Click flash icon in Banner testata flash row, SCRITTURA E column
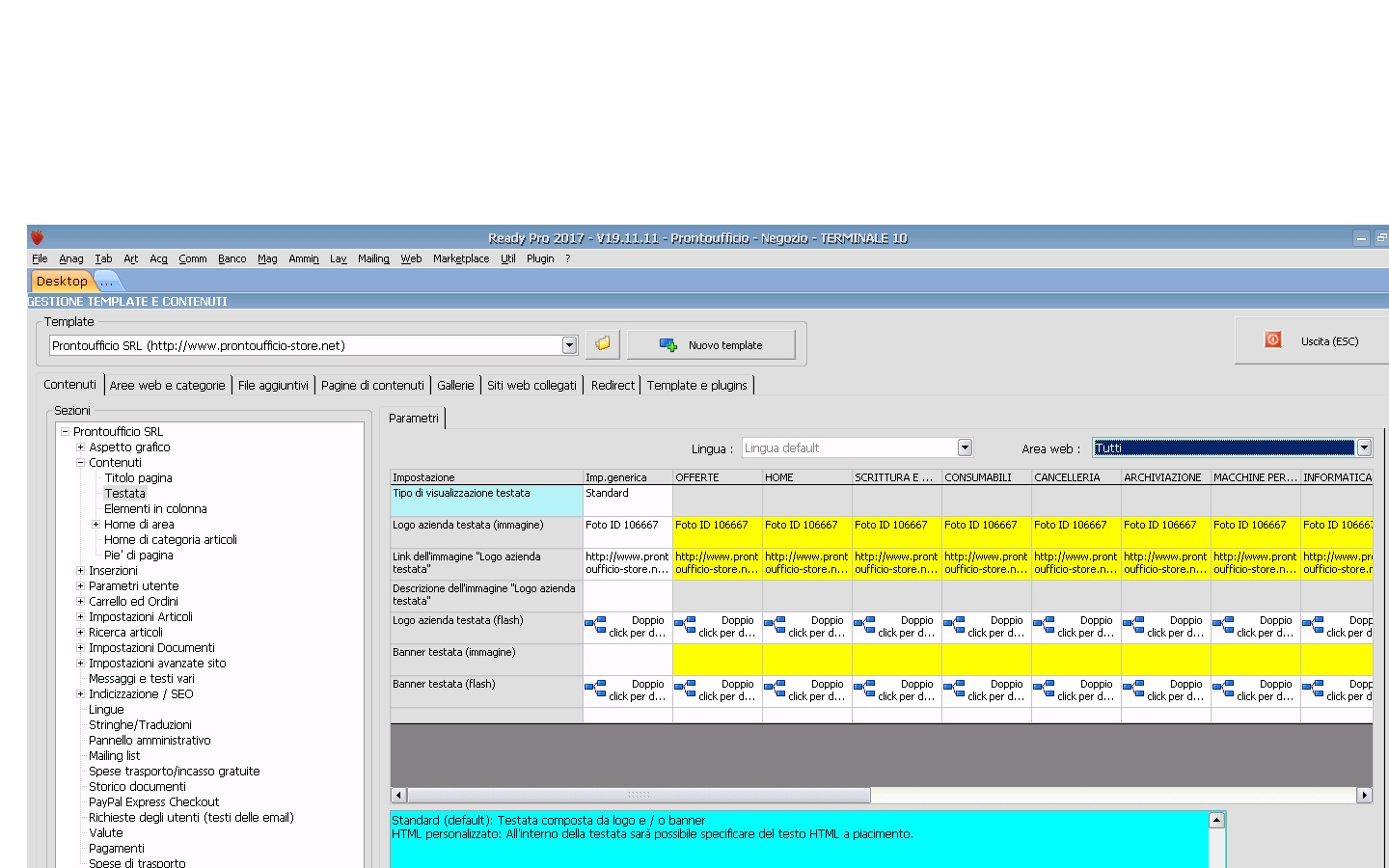1389x868 pixels. pos(865,690)
